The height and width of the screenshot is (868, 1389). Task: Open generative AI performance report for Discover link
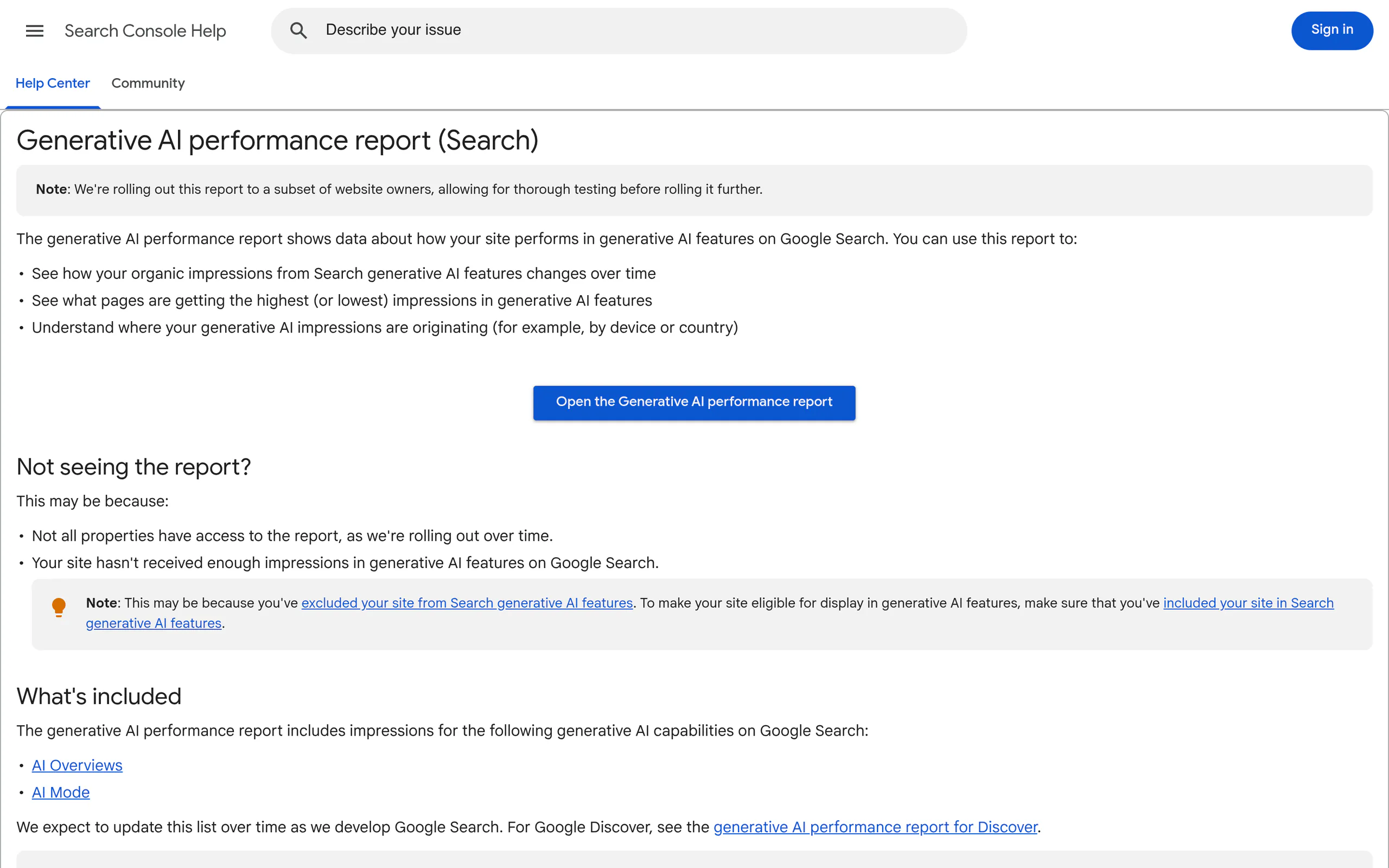click(x=875, y=827)
